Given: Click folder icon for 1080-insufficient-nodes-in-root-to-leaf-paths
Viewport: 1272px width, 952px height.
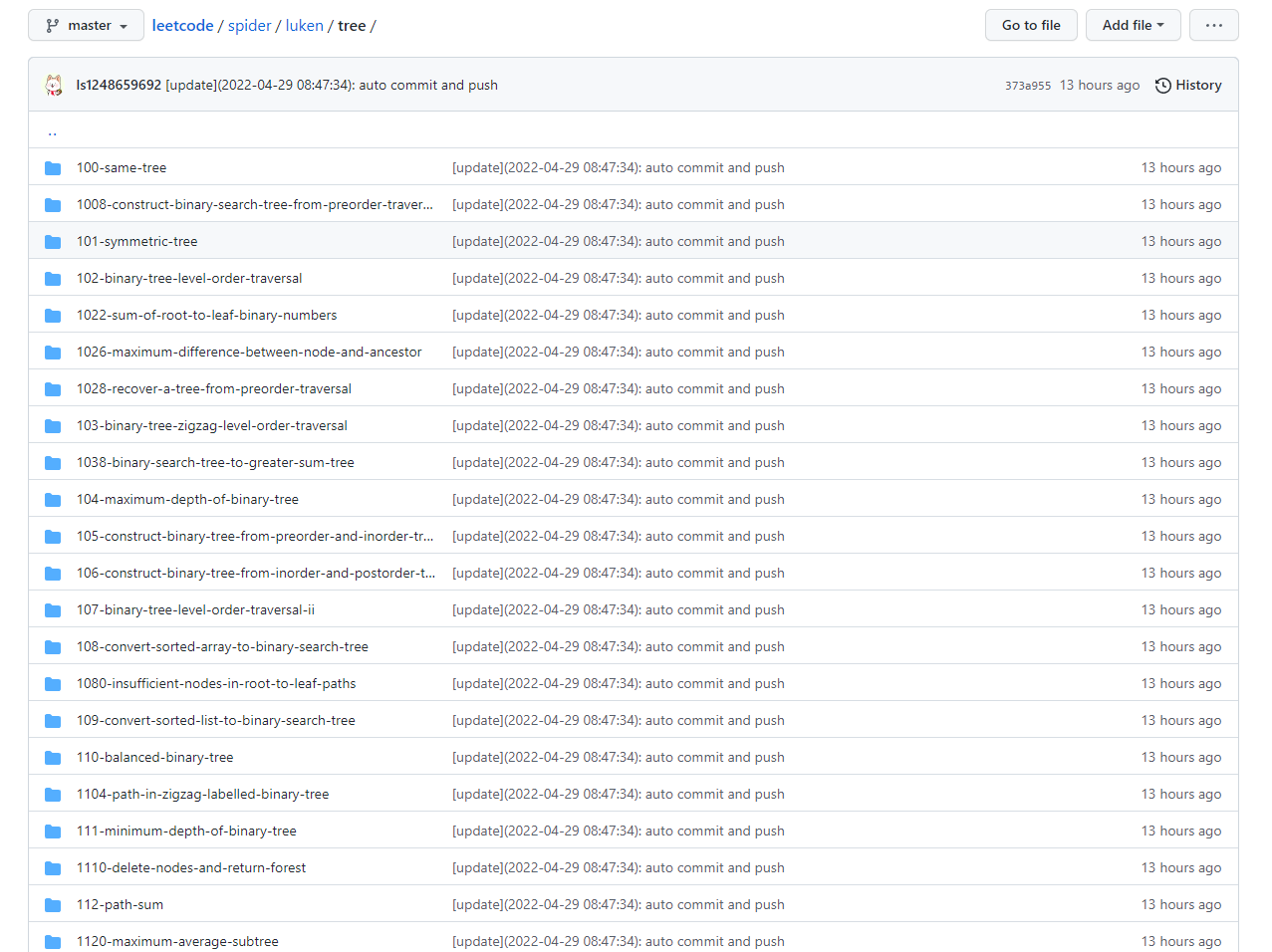Looking at the screenshot, I should tap(53, 684).
